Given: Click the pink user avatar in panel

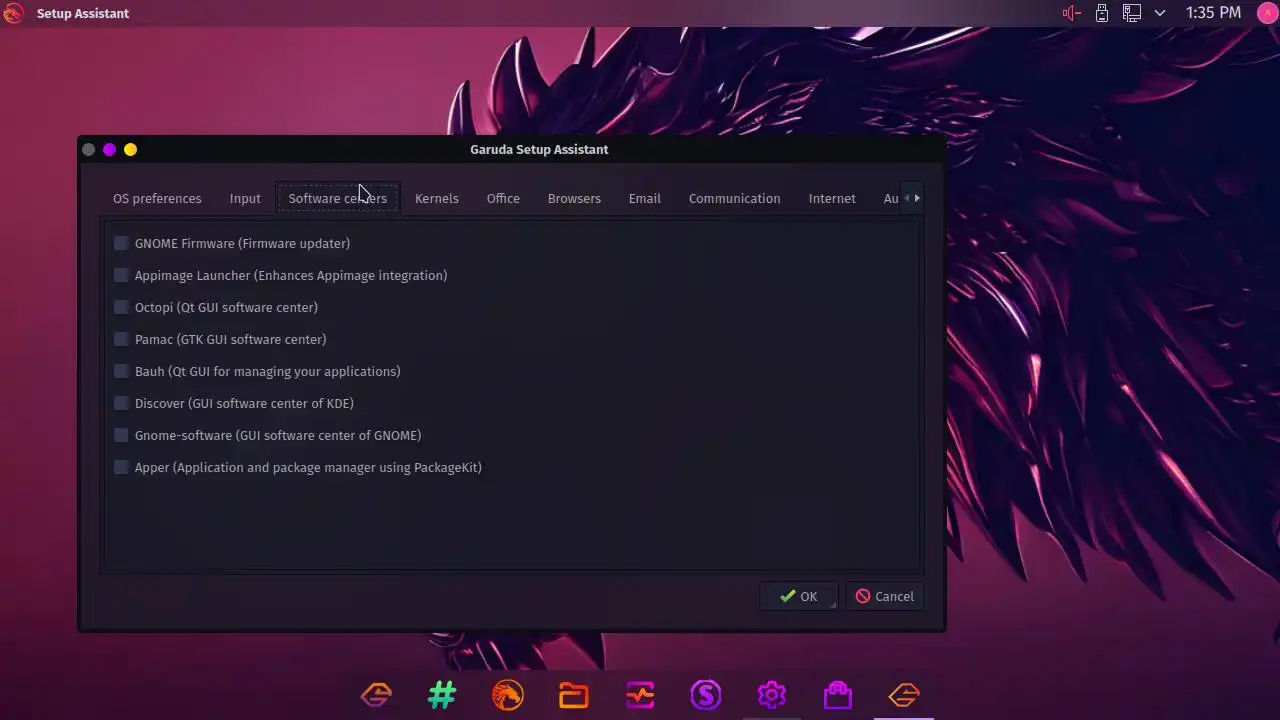Looking at the screenshot, I should [x=1266, y=13].
